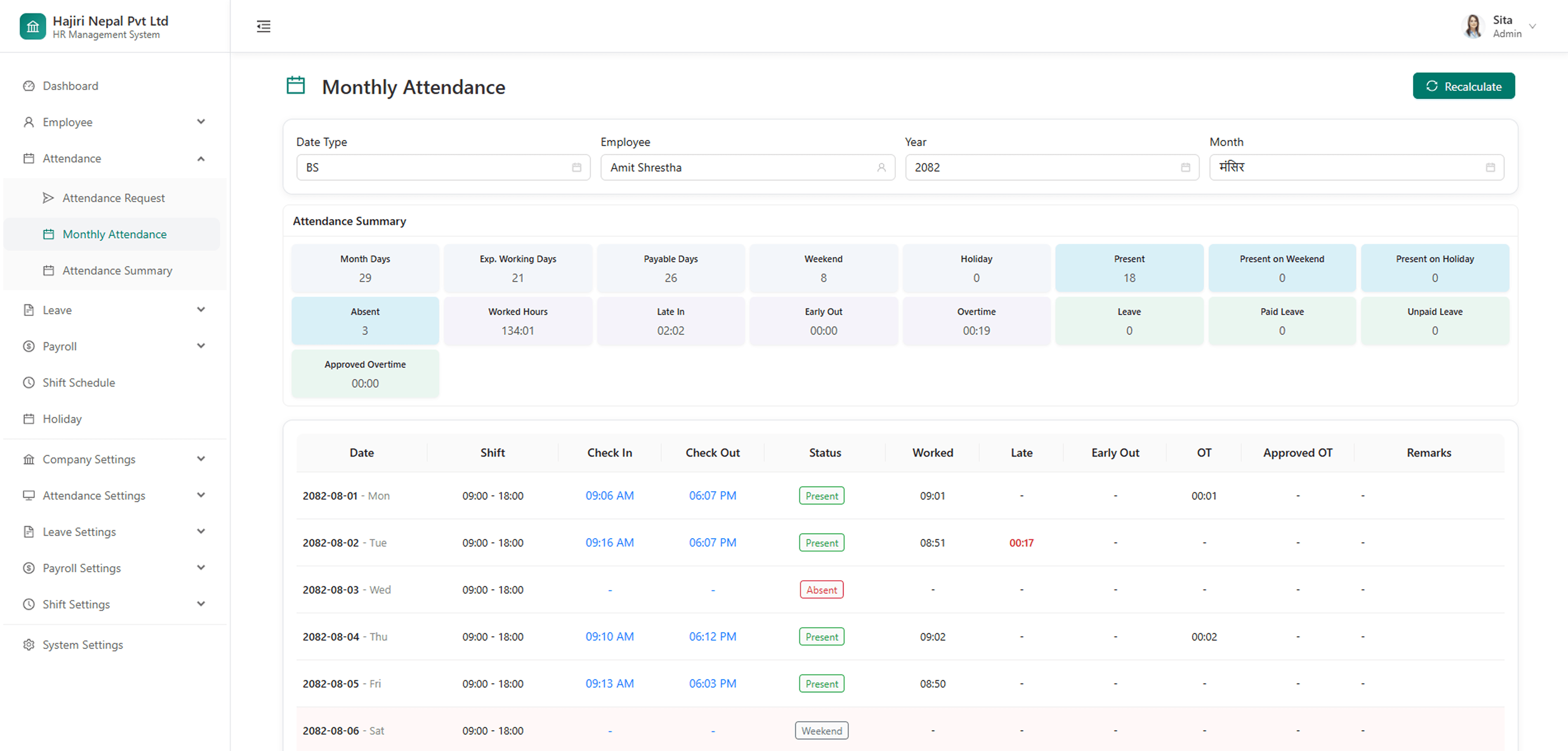1568x751 pixels.
Task: Collapse sidebar with the menu-fold icon
Action: click(x=264, y=26)
